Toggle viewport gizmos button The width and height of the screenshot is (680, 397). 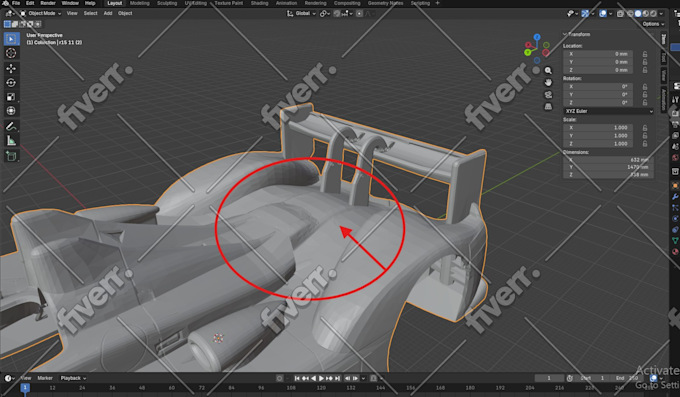click(x=585, y=13)
